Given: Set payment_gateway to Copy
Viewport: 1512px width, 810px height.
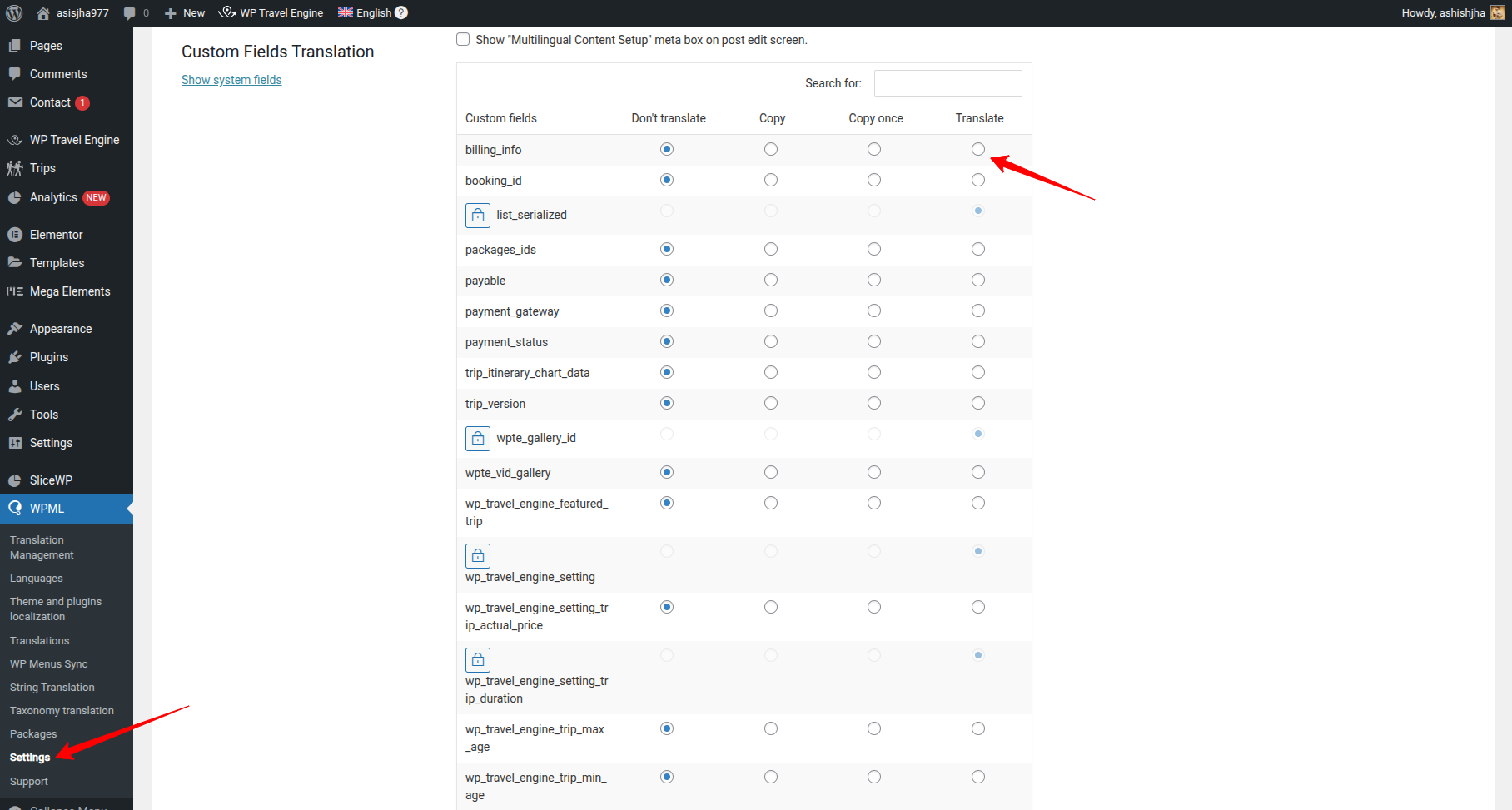Looking at the screenshot, I should pyautogui.click(x=771, y=311).
